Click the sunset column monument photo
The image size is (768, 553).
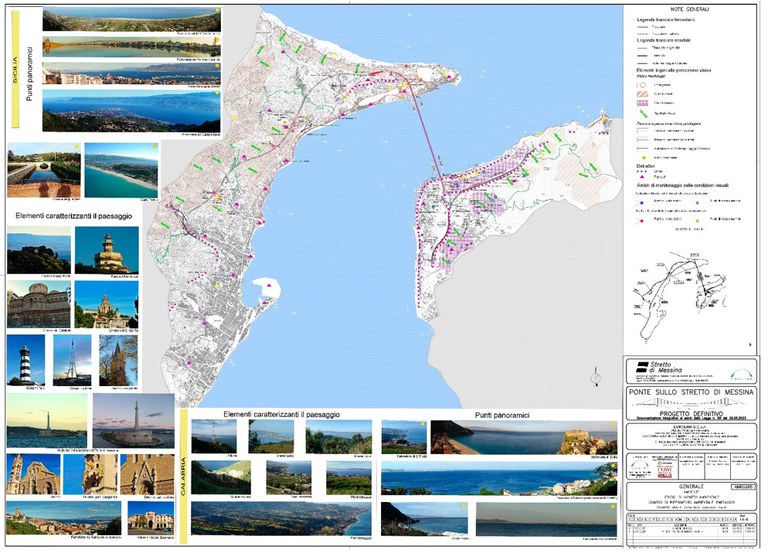(133, 420)
